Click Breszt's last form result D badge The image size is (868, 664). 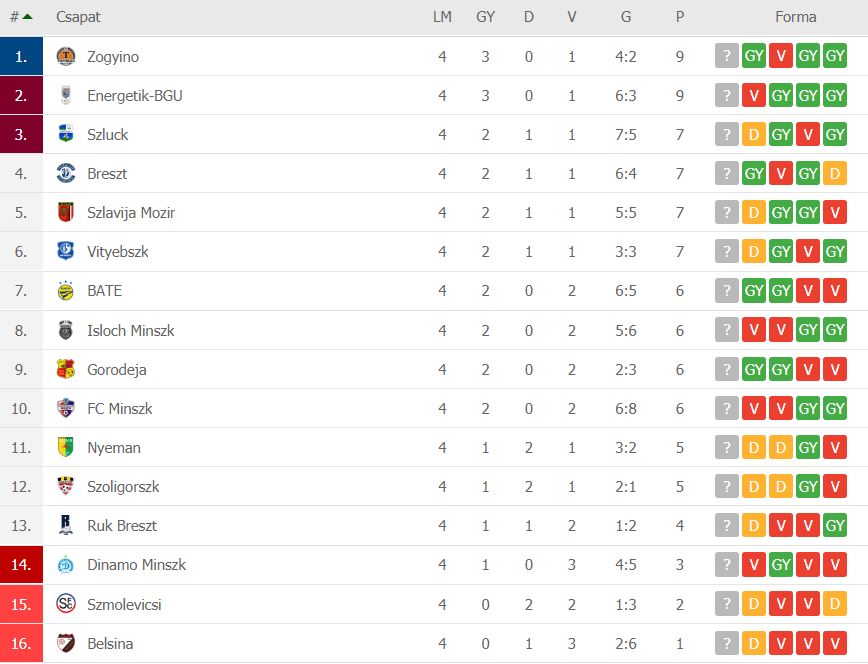[835, 174]
